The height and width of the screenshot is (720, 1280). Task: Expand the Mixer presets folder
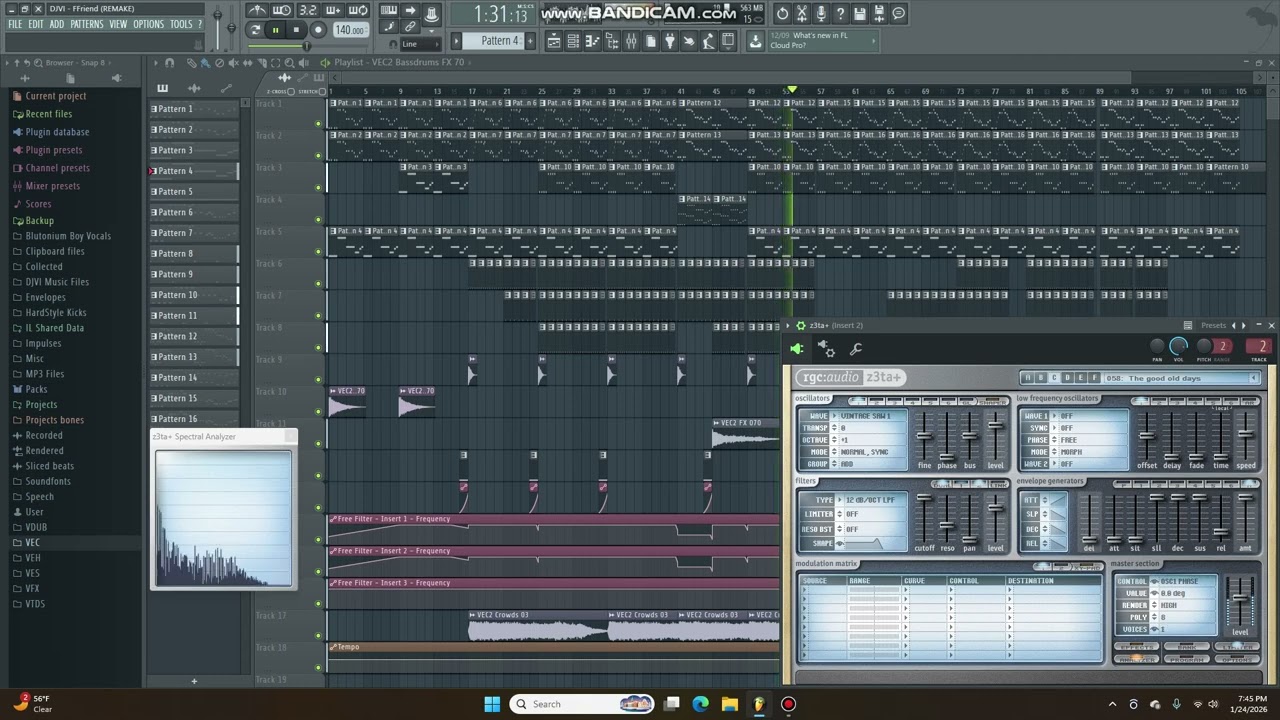tap(52, 186)
